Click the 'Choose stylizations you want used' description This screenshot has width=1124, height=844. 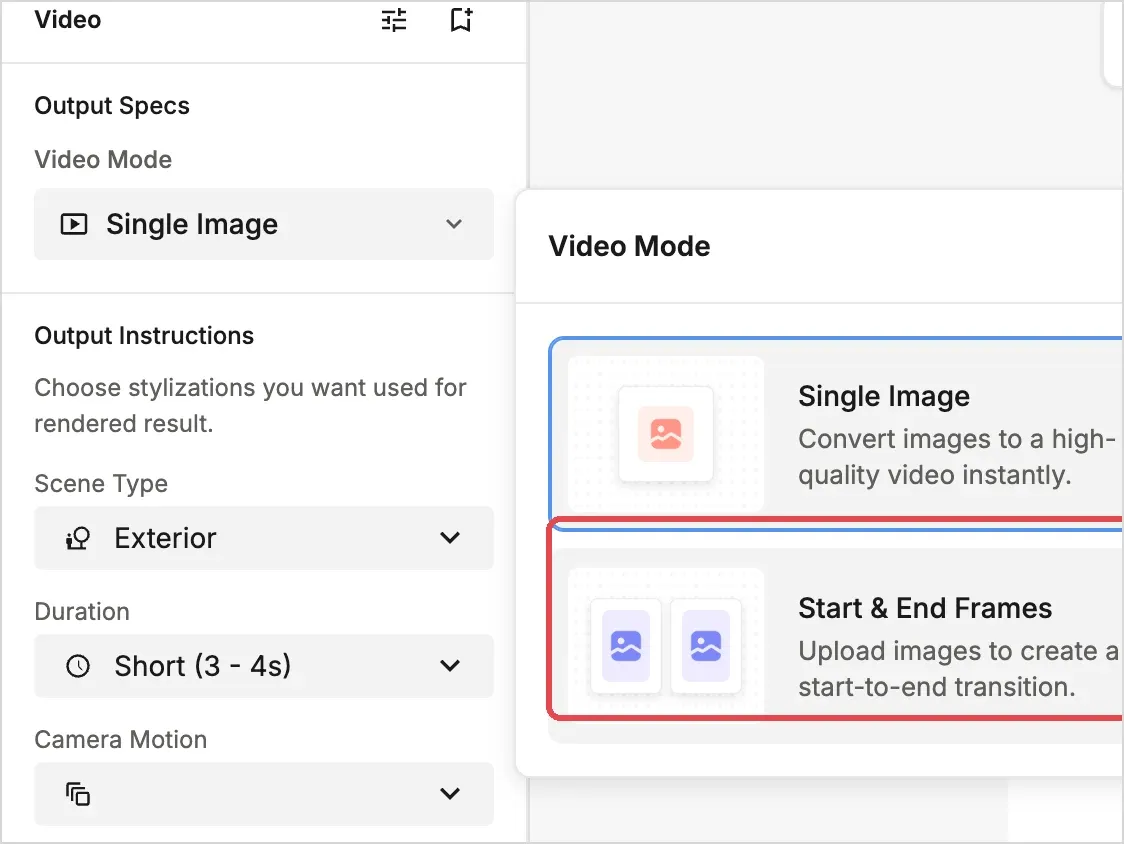tap(250, 405)
